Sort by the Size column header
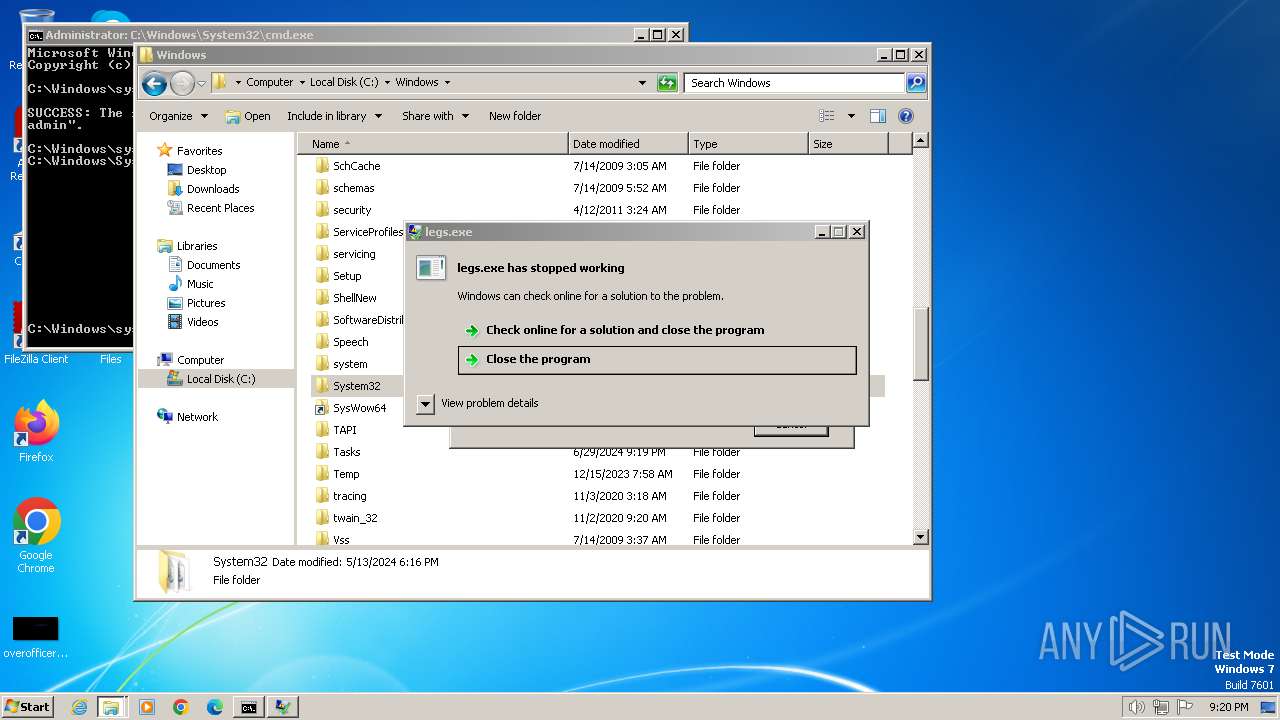The width and height of the screenshot is (1280, 720). coord(848,144)
